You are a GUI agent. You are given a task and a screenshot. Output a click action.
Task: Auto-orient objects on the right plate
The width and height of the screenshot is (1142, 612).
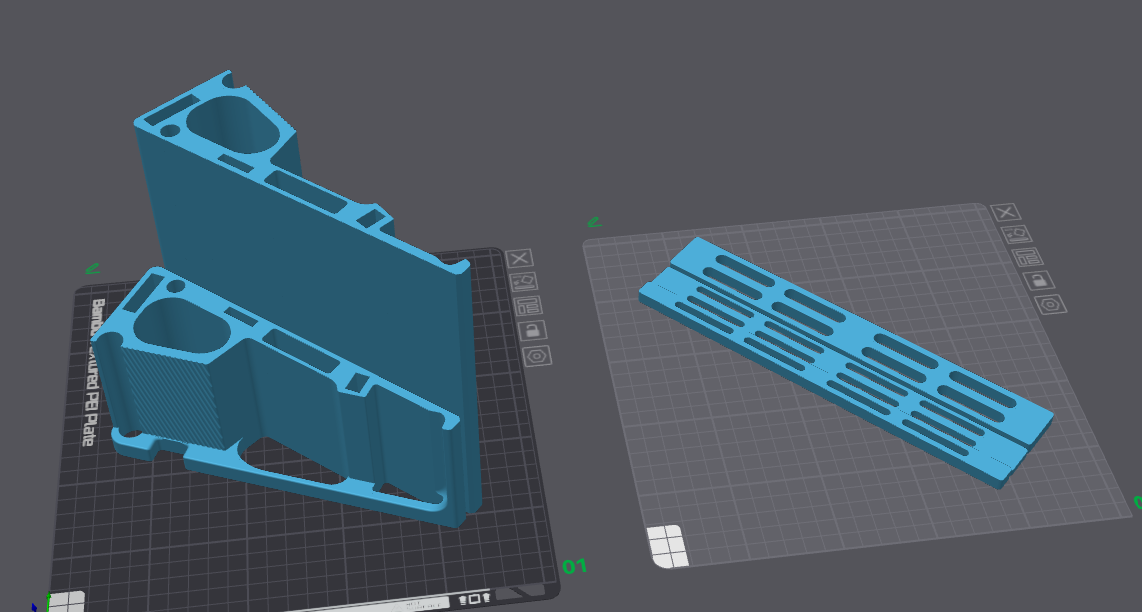[1017, 235]
